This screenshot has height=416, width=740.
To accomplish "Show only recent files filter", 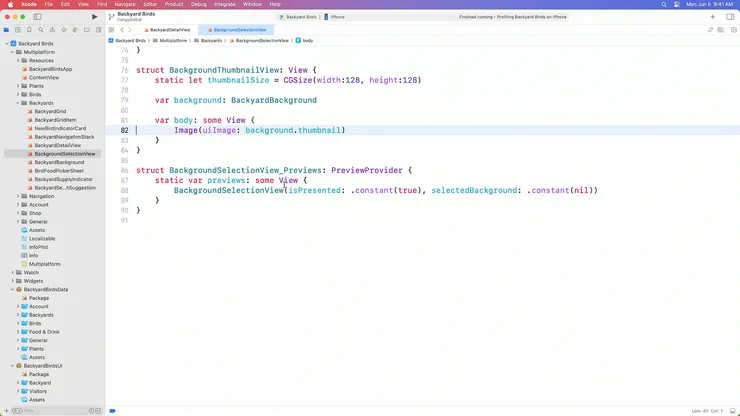I will (92, 411).
